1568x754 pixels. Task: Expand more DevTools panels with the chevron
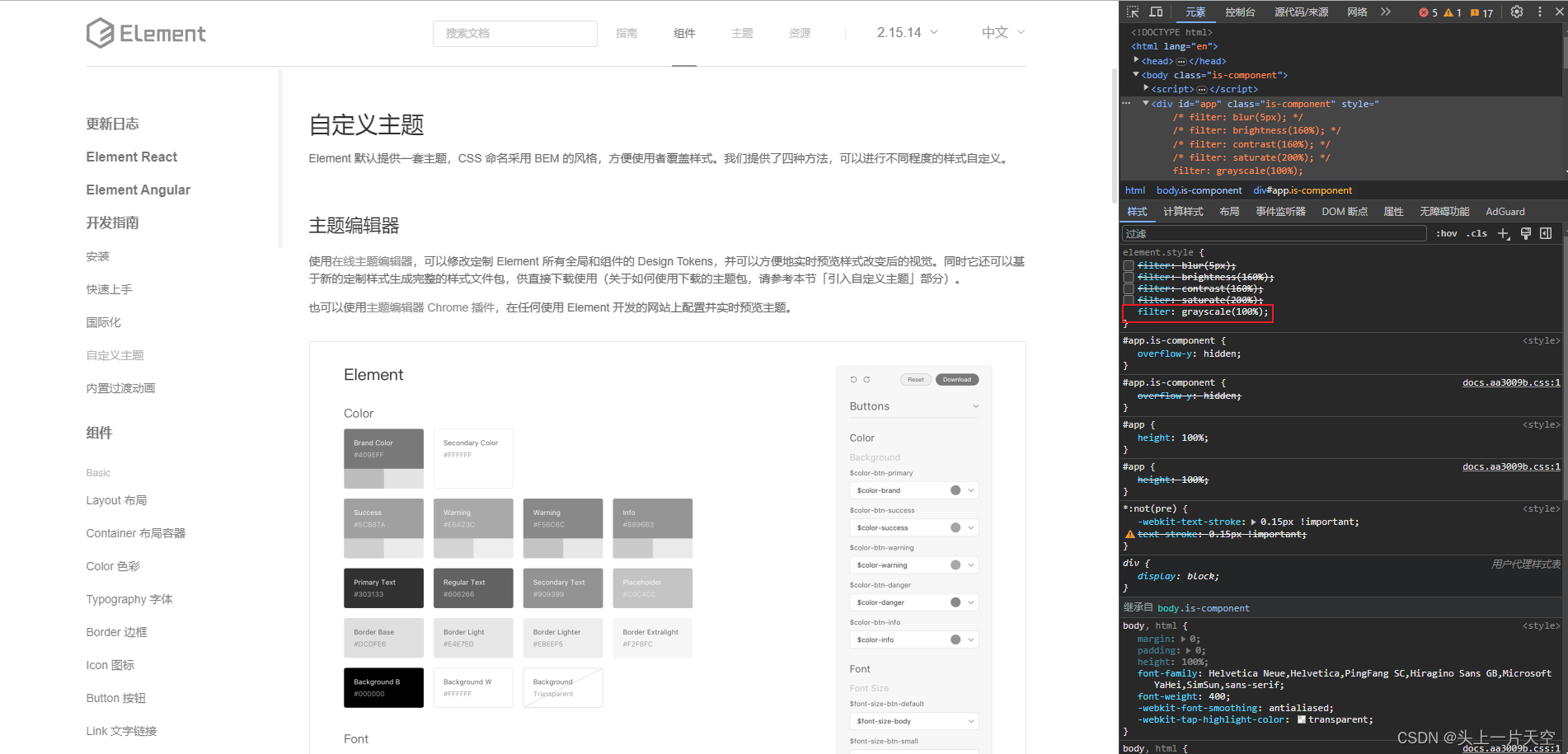(x=1386, y=12)
